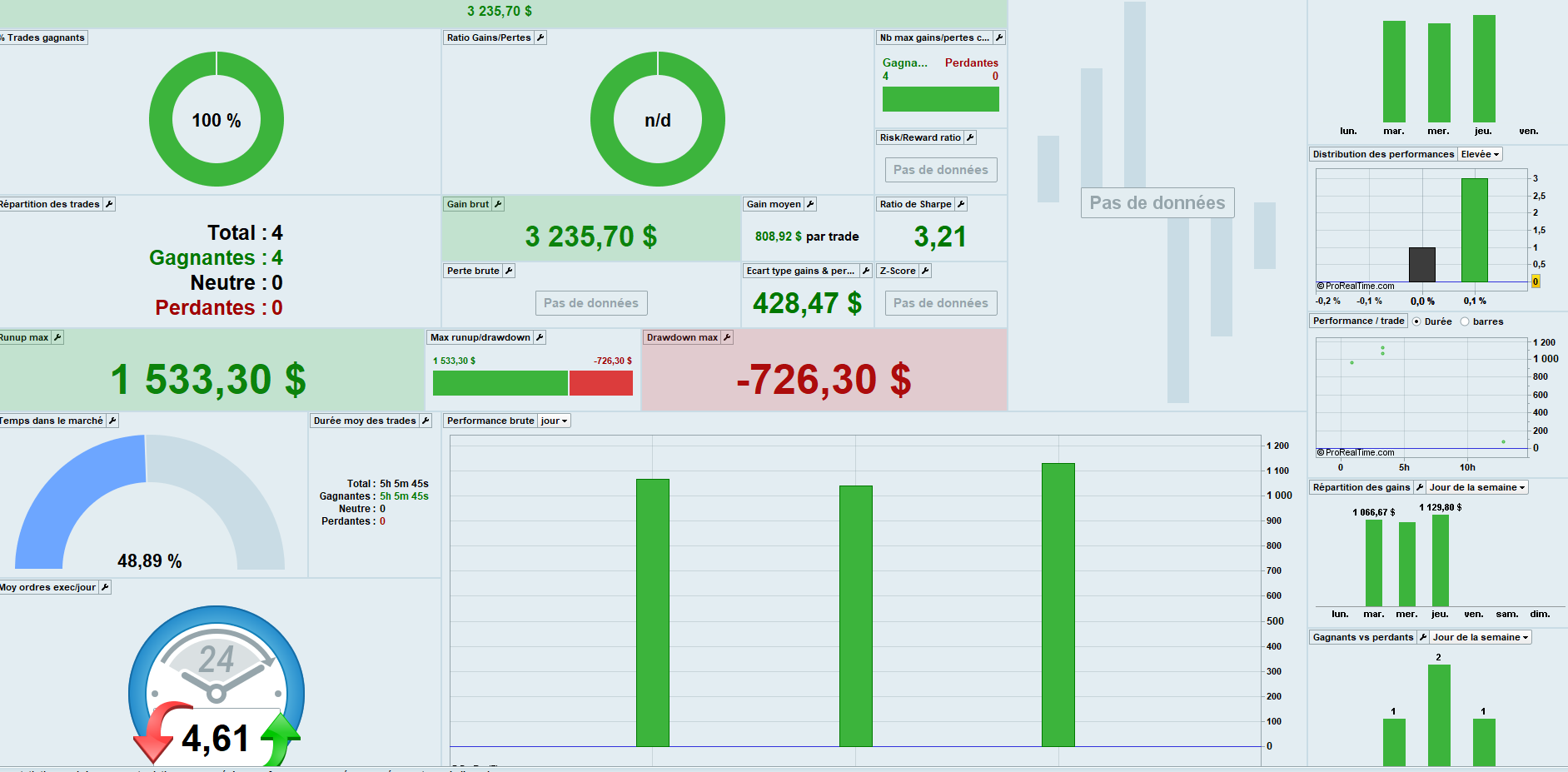
Task: Select the barres radio button
Action: pos(1465,321)
